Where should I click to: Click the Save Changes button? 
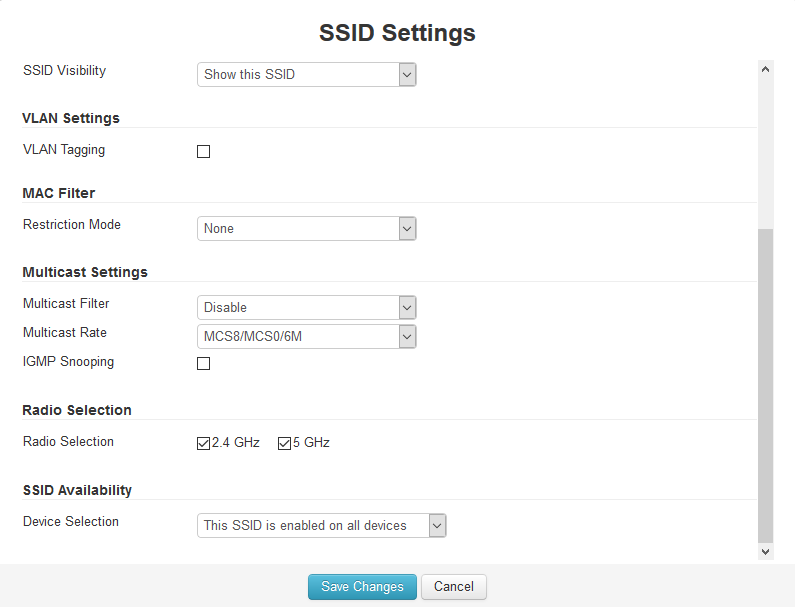click(x=362, y=587)
